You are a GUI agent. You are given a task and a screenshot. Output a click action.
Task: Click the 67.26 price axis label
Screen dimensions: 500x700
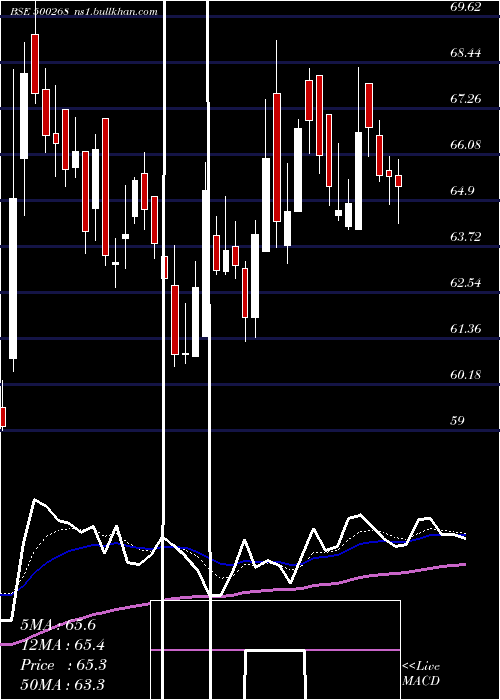[466, 99]
